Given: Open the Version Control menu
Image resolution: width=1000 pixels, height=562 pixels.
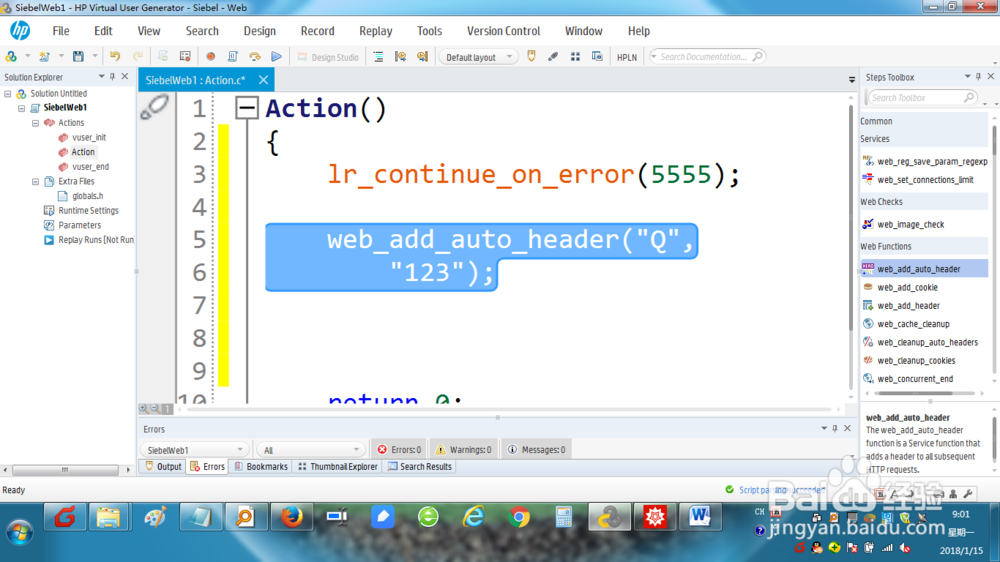Looking at the screenshot, I should click(503, 31).
